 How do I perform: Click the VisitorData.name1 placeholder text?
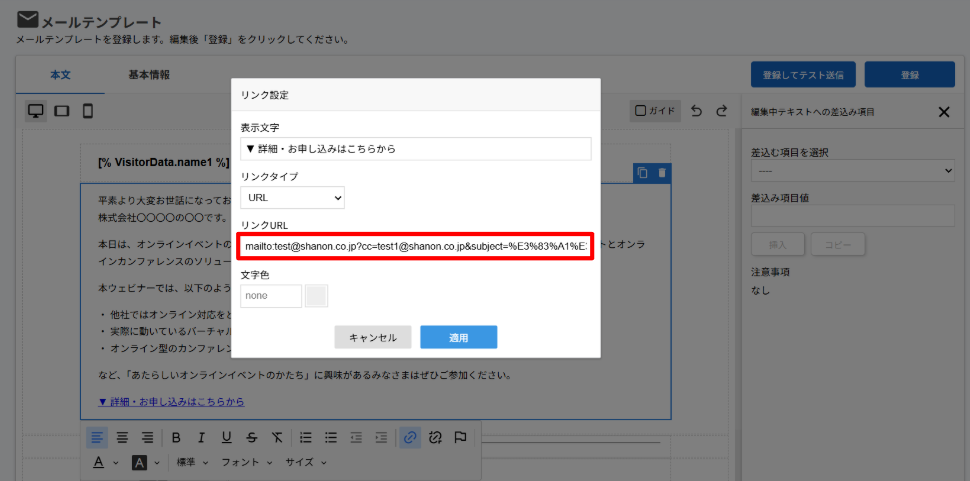click(x=163, y=163)
